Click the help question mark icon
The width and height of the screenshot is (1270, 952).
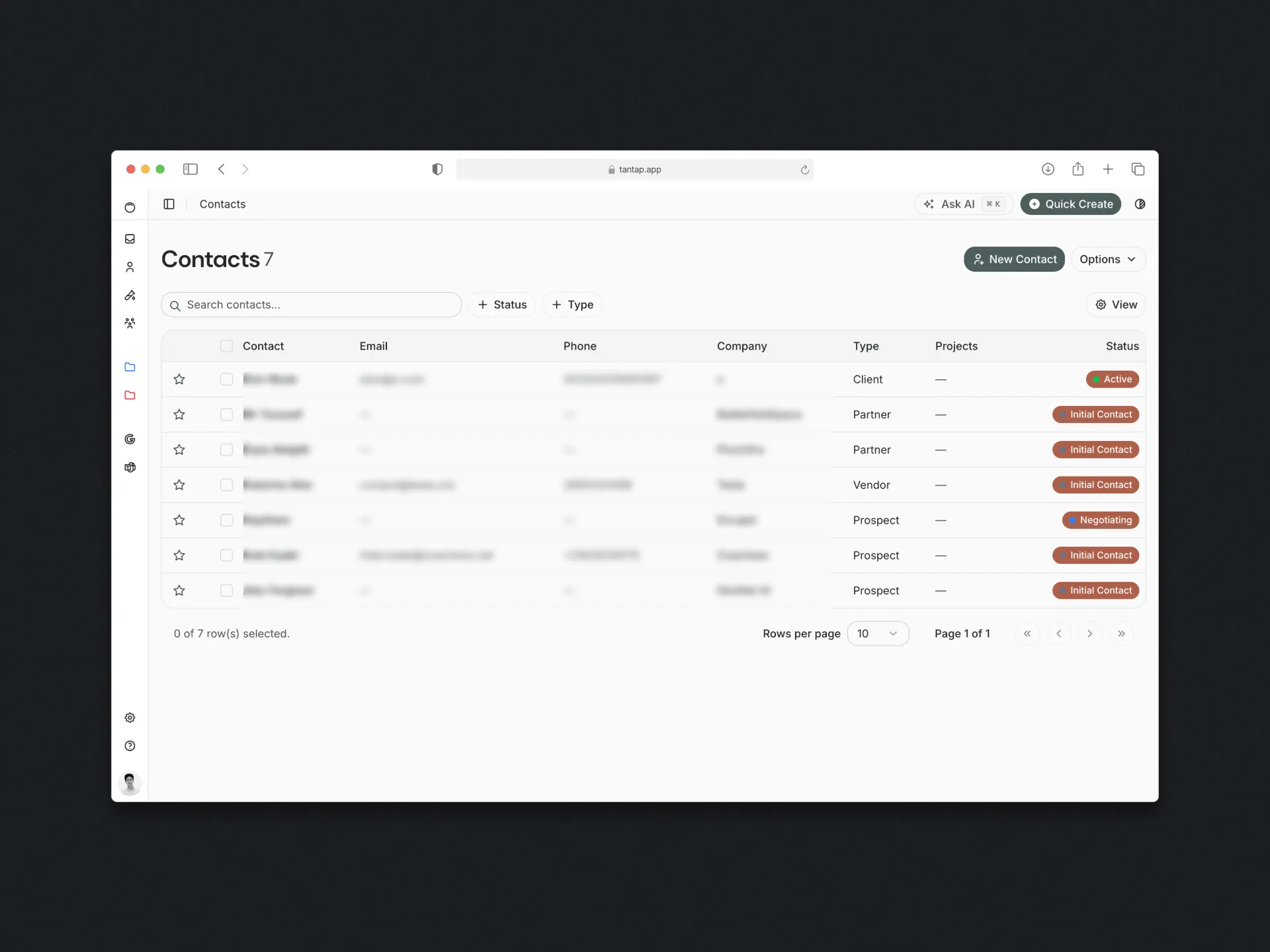click(130, 746)
